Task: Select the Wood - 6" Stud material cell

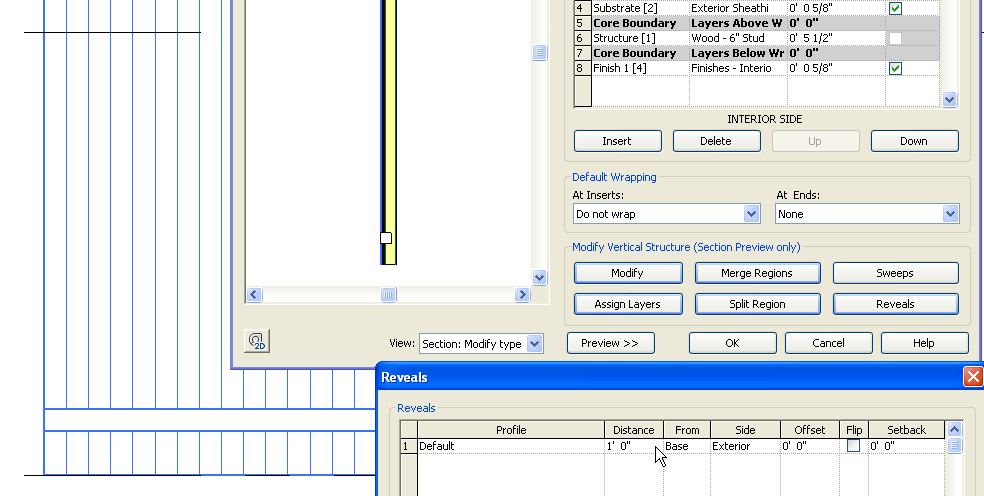Action: pyautogui.click(x=738, y=38)
